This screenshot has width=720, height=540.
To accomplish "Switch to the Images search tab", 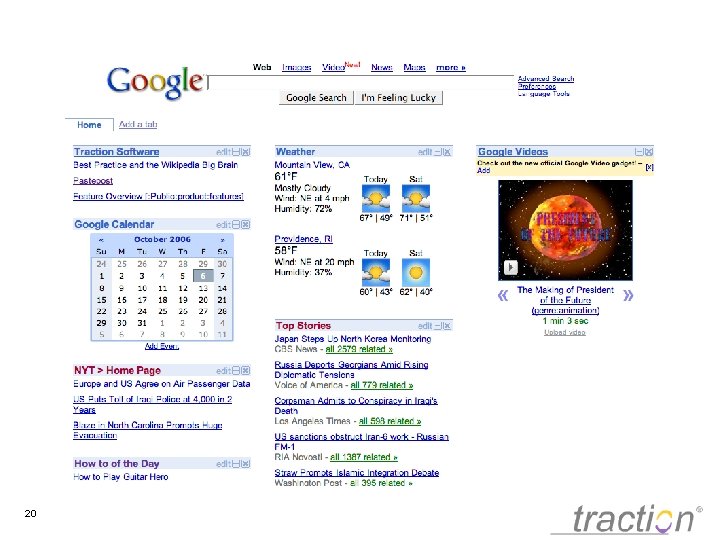I will click(297, 68).
